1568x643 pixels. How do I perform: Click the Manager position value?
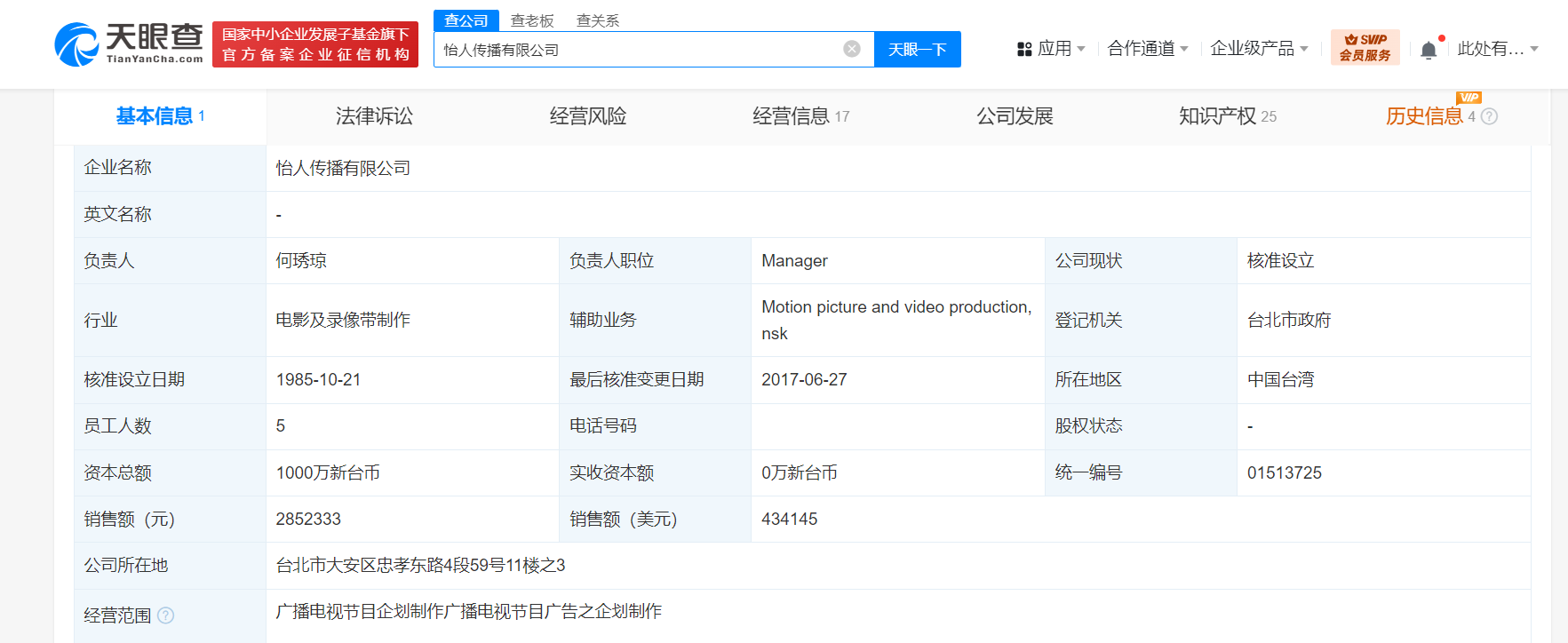[x=794, y=260]
